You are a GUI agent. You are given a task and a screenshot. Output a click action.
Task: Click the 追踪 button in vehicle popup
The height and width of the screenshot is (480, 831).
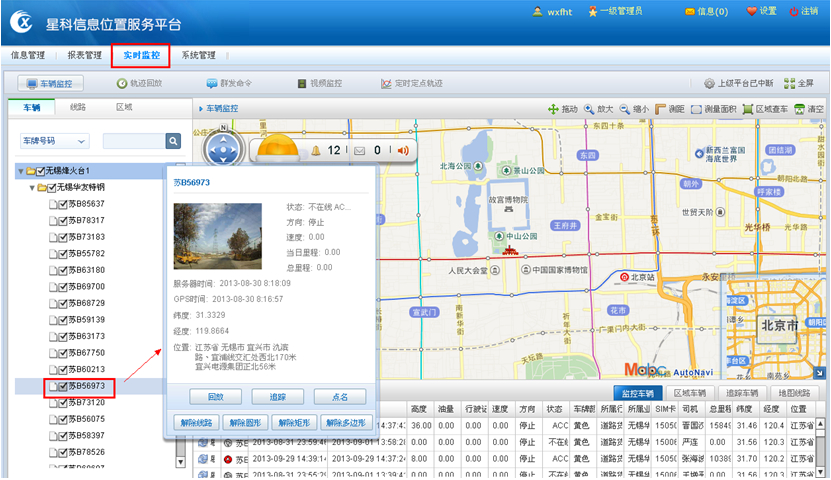click(277, 397)
